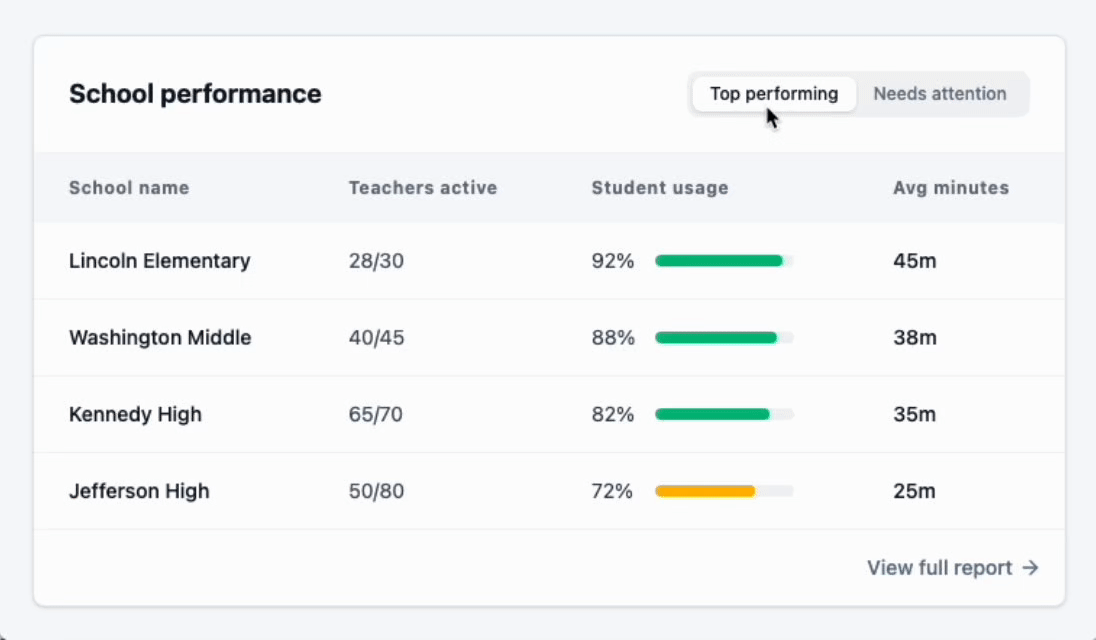Click Washington Middle's 88% usage bar

click(723, 338)
